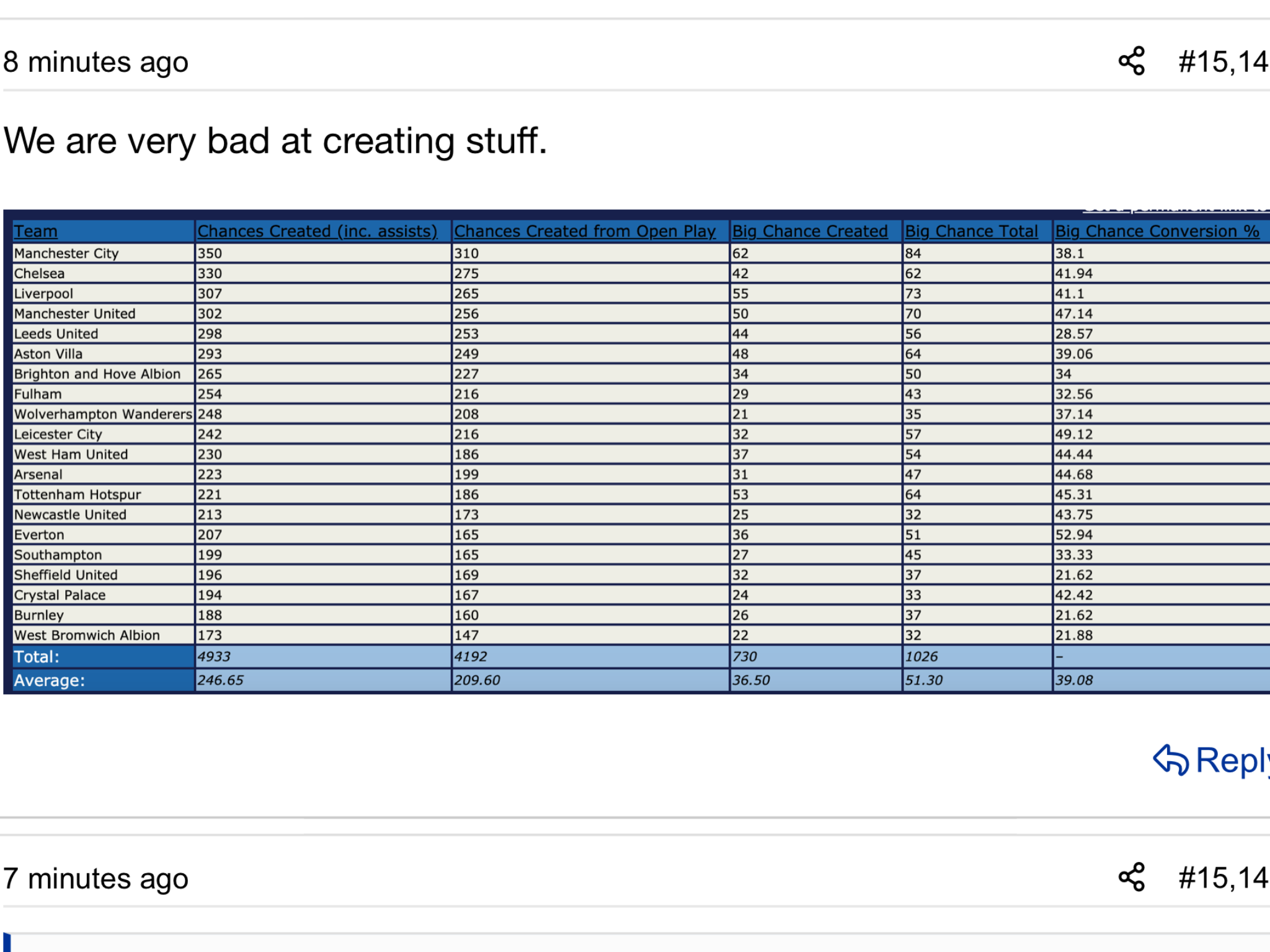The height and width of the screenshot is (952, 1270).
Task: Sort the table by the Team column
Action: (x=35, y=231)
